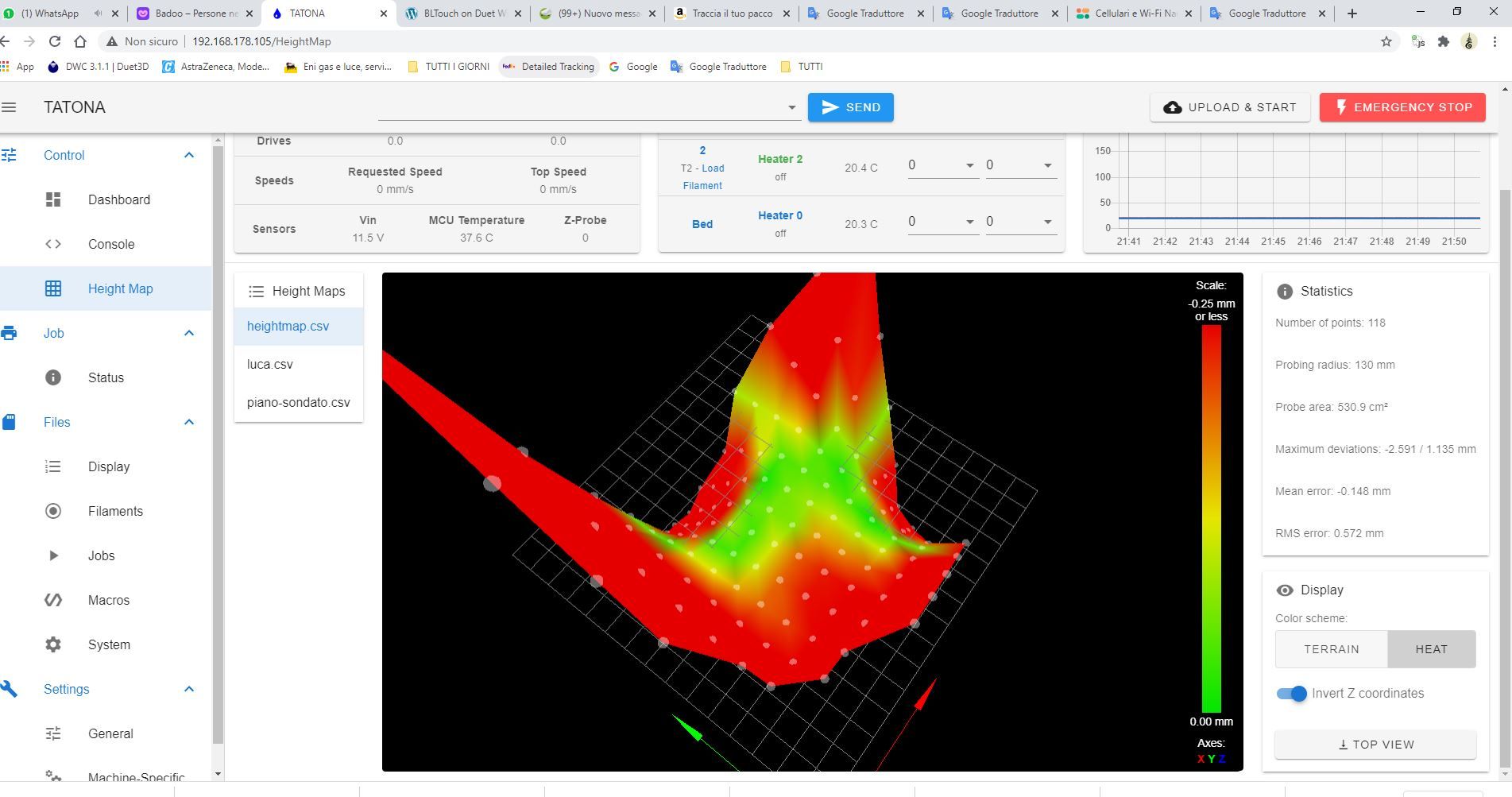Image resolution: width=1512 pixels, height=797 pixels.
Task: Click the Console code brackets icon
Action: click(x=53, y=244)
